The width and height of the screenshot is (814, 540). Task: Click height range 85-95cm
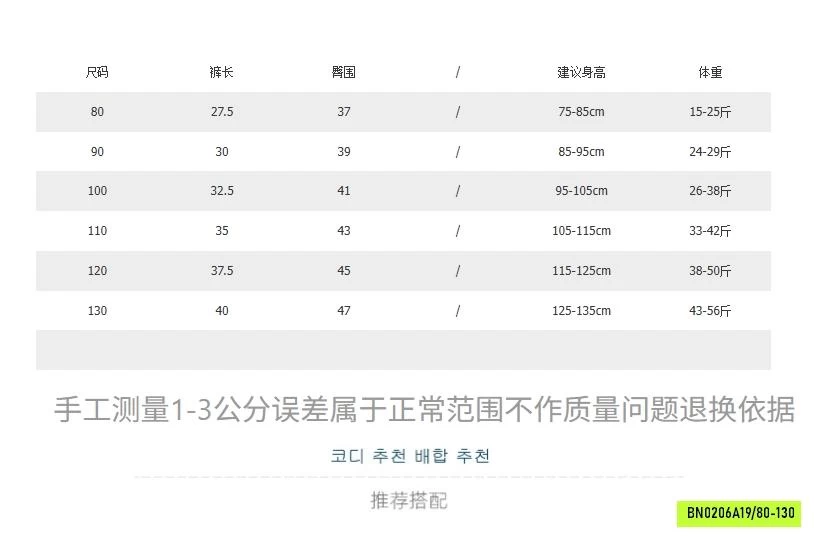pyautogui.click(x=581, y=152)
